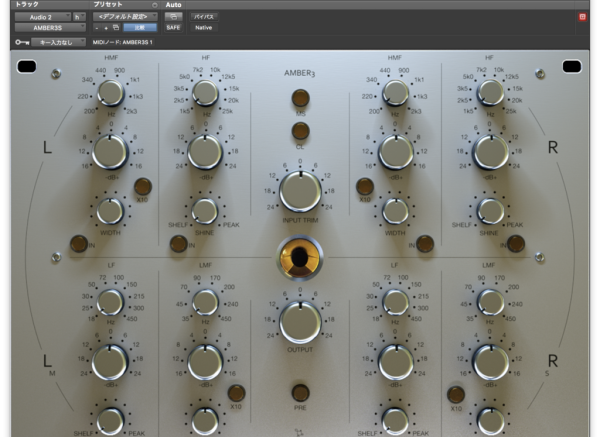This screenshot has height=437, width=600.
Task: Click the central amber tube eye
Action: point(300,258)
